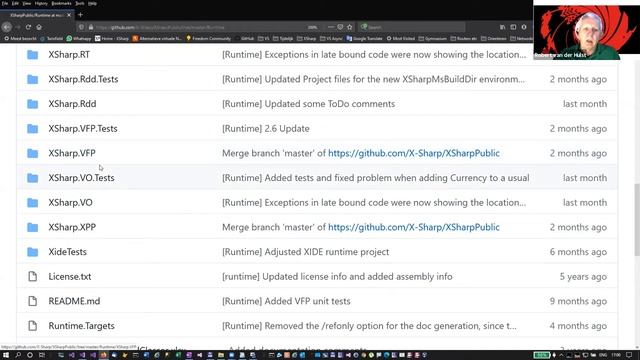Follow XSharpPublic link in XSharp.VFP row

414,153
